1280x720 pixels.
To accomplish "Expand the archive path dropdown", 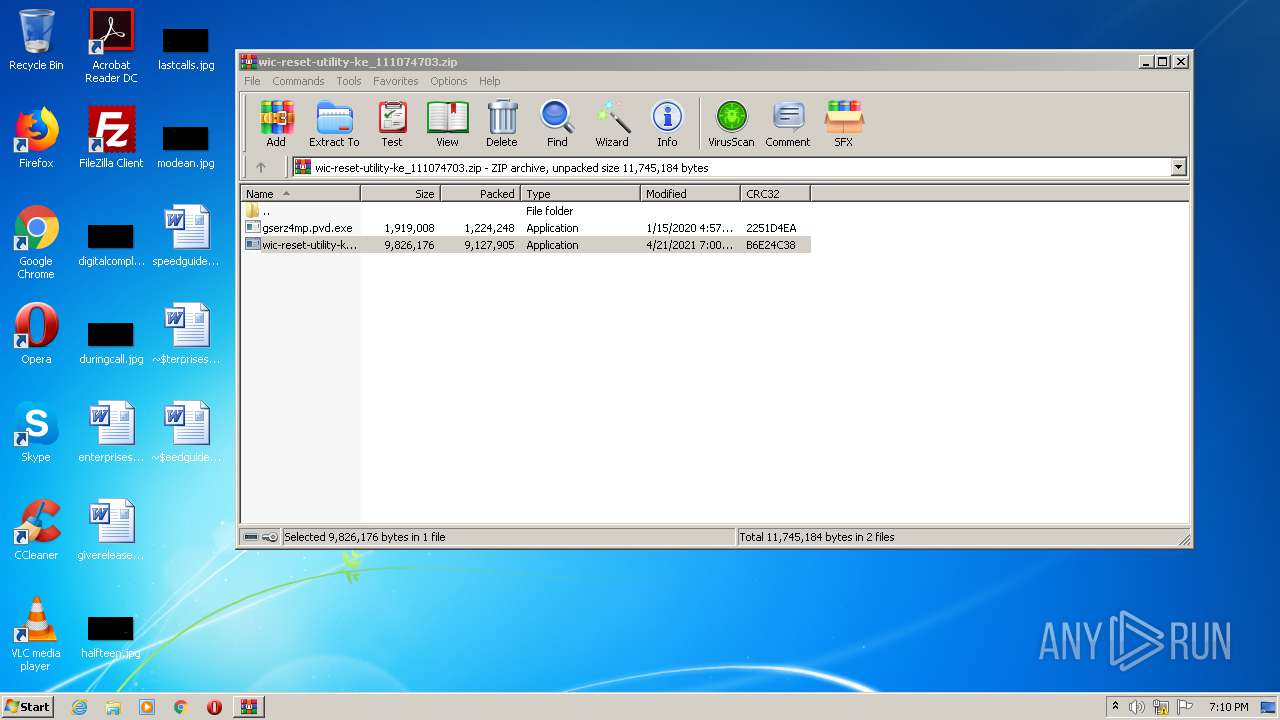I will pos(1179,168).
